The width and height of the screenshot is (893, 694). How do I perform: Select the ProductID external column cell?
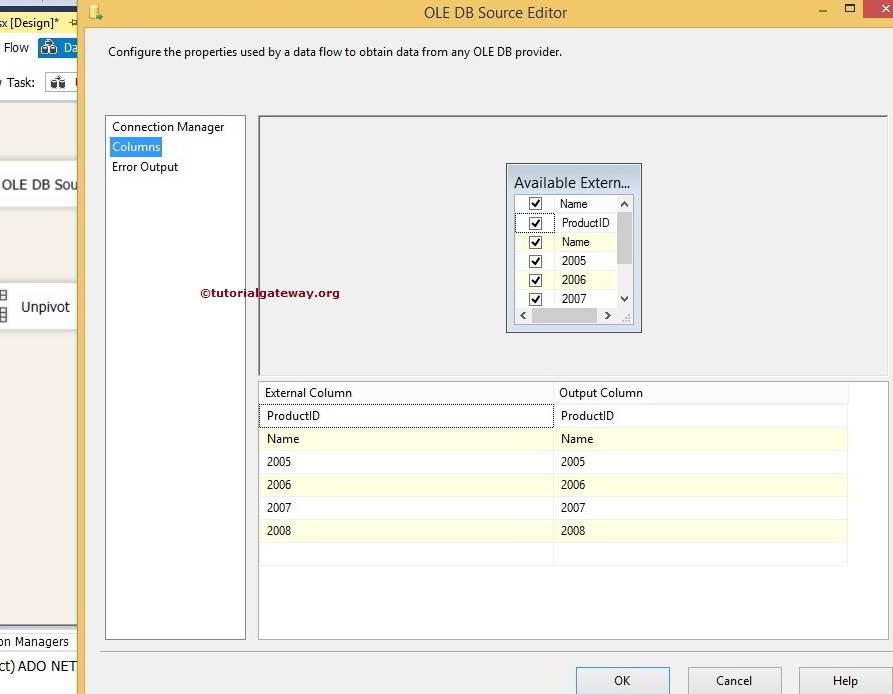(x=406, y=416)
